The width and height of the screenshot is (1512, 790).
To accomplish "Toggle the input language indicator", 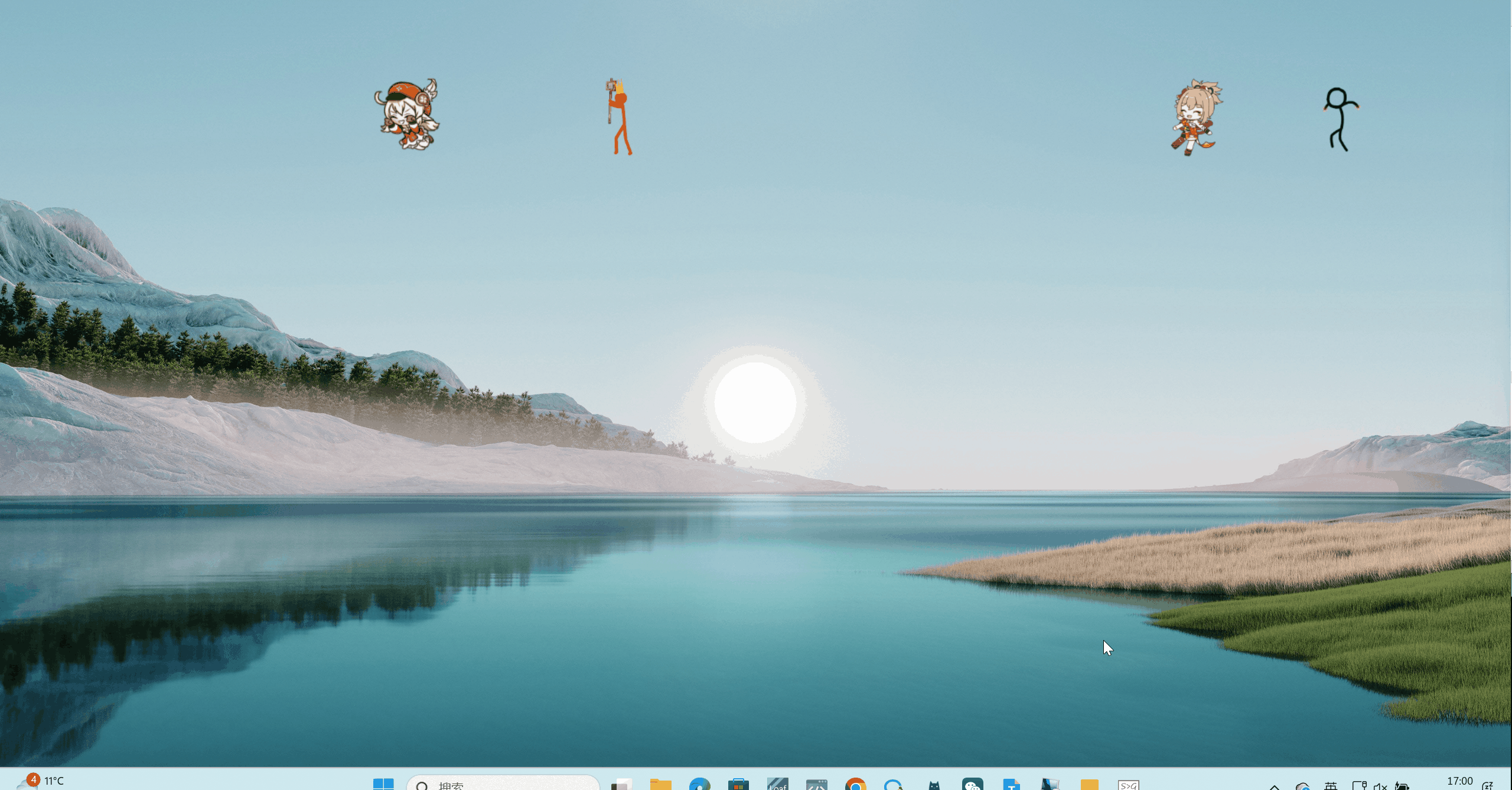I will point(1331,786).
